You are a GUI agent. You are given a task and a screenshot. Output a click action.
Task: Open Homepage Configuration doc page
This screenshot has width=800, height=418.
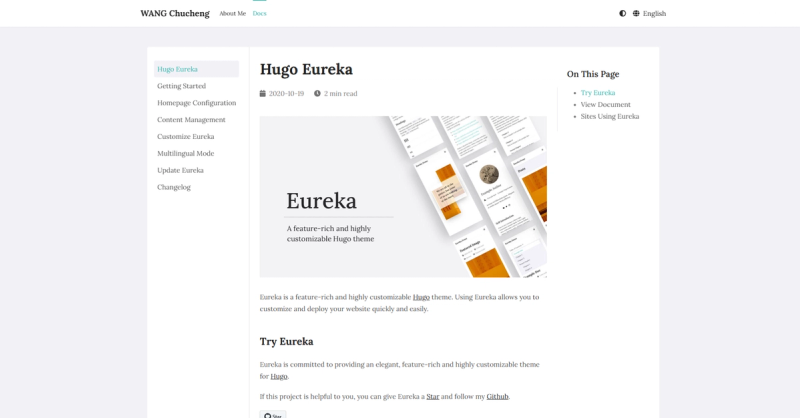pos(197,103)
